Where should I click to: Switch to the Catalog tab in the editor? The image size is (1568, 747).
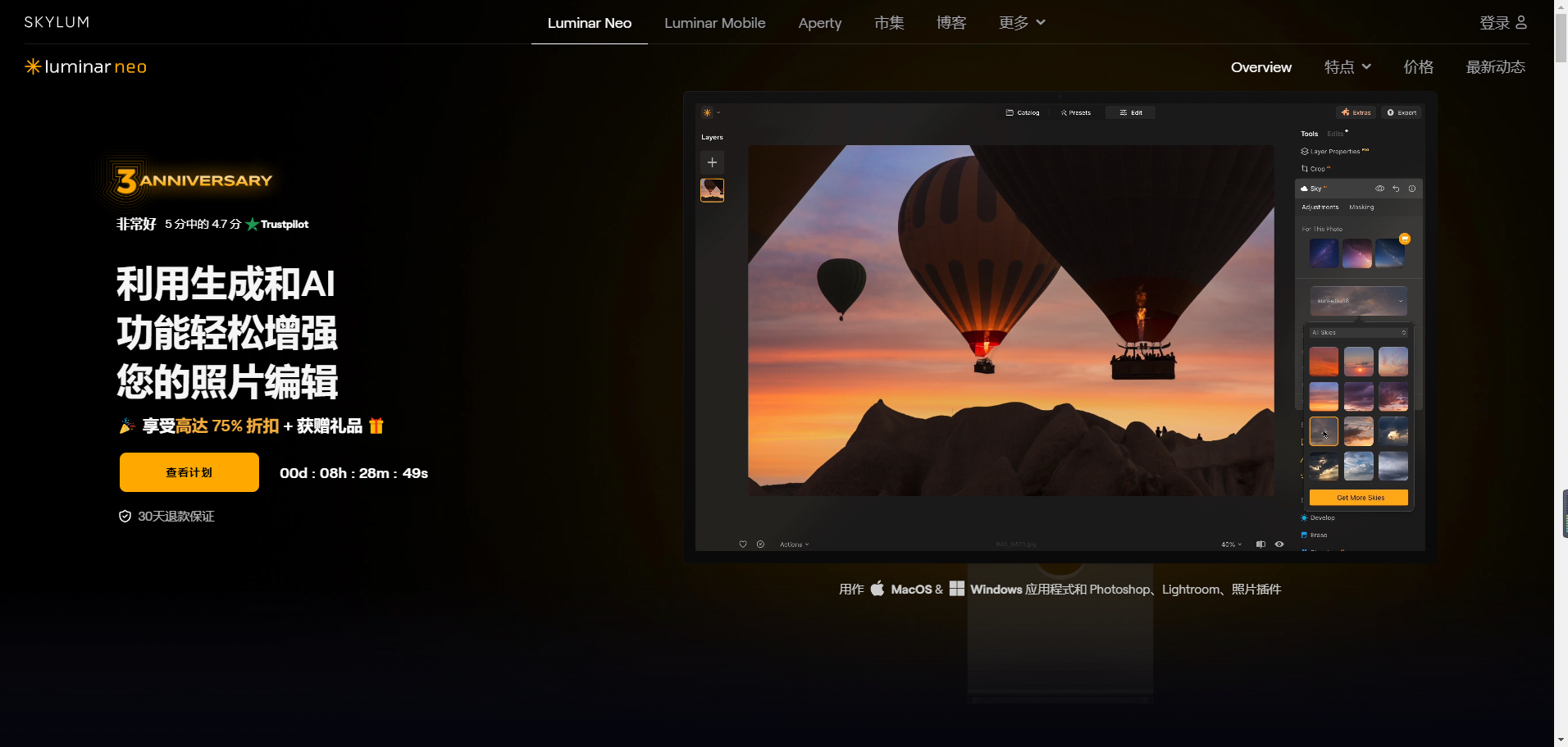coord(1023,112)
